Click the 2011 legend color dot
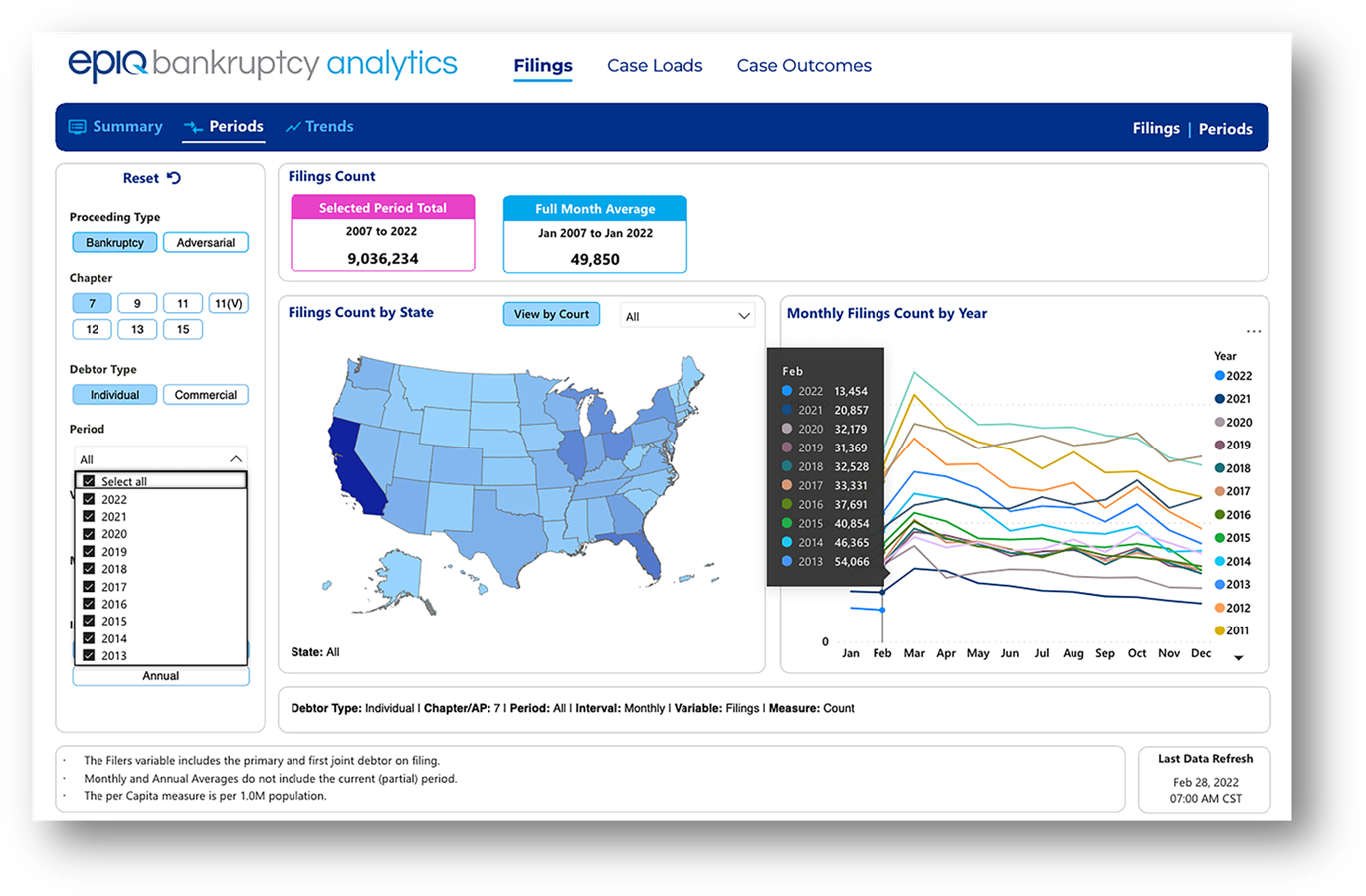The width and height of the screenshot is (1366, 896). [x=1220, y=630]
